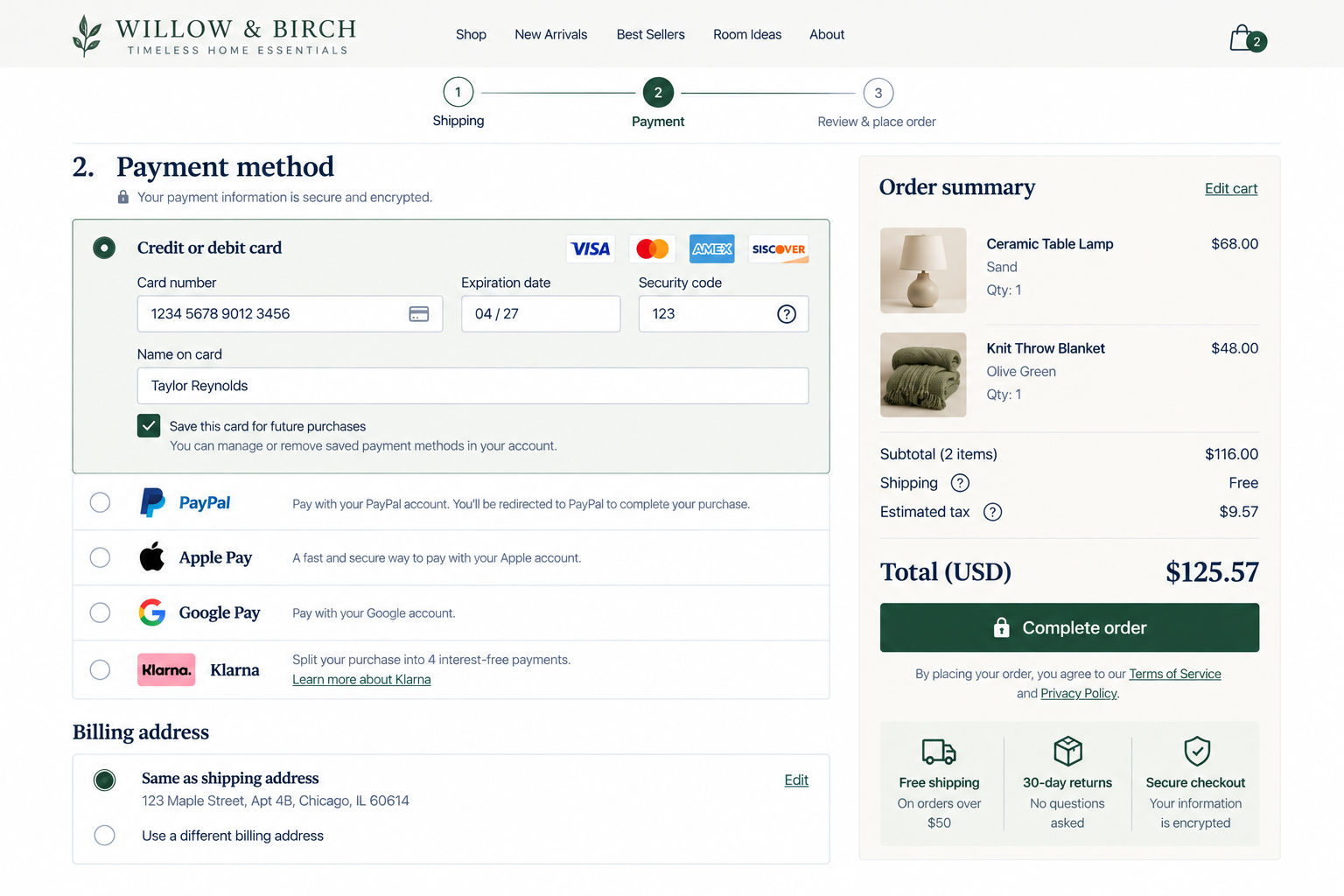This screenshot has width=1344, height=896.
Task: Select Same as shipping address option
Action: pos(105,780)
